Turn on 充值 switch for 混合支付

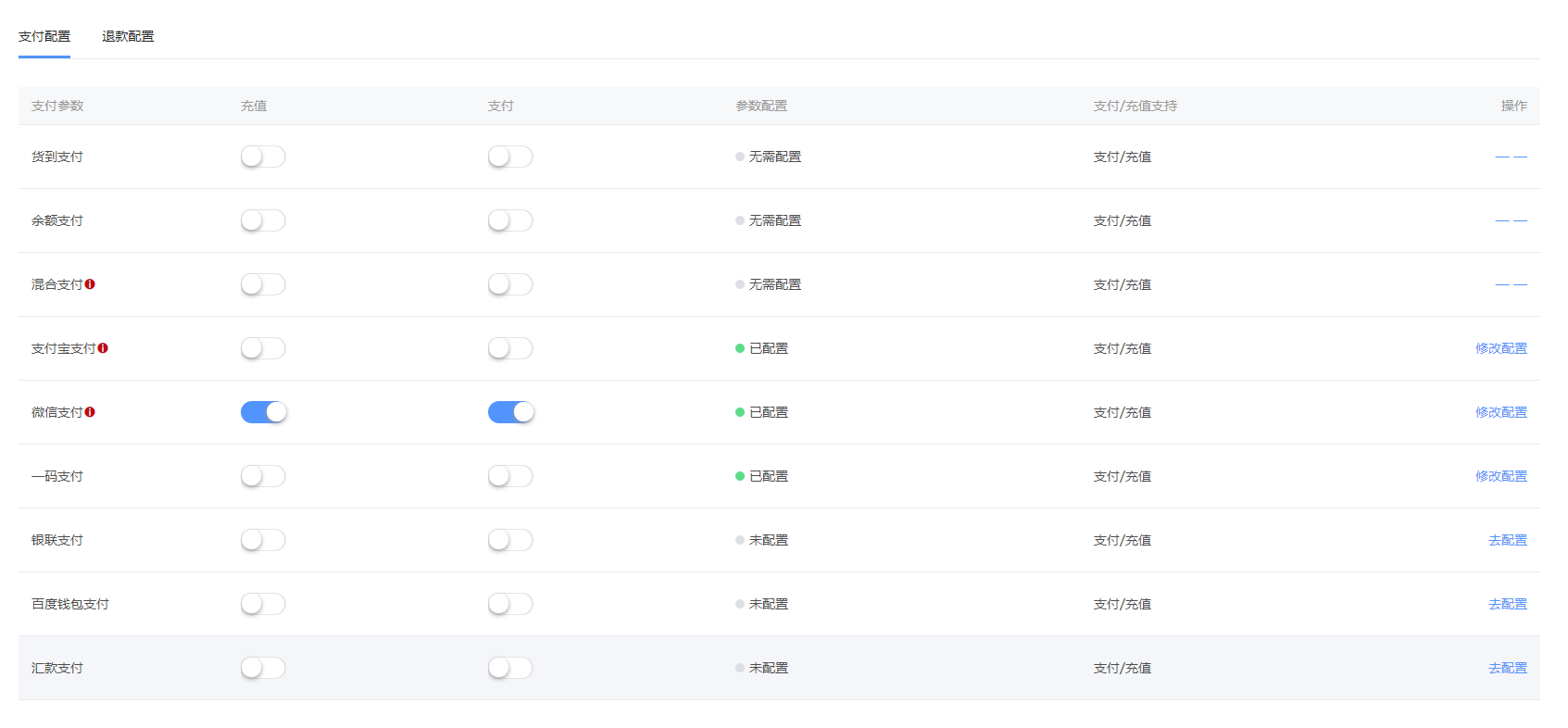click(x=263, y=284)
